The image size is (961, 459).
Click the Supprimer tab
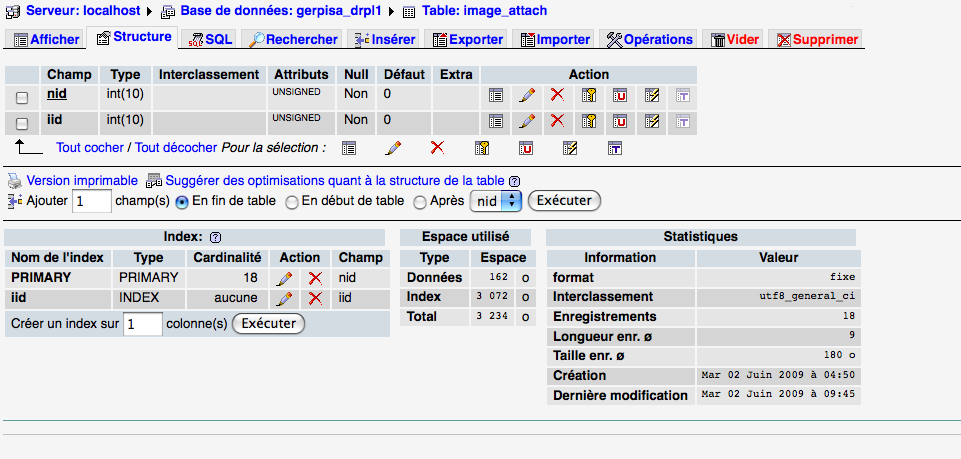[x=816, y=39]
